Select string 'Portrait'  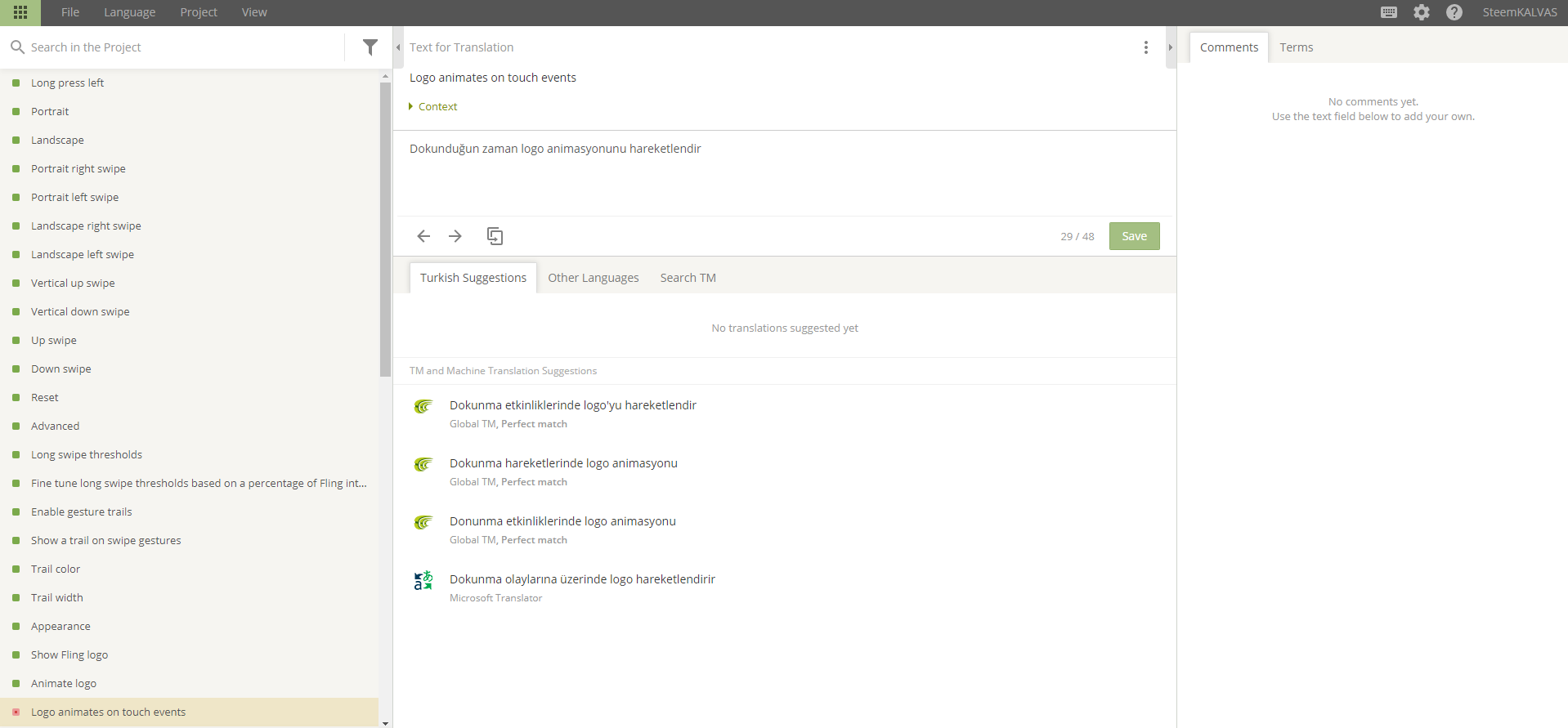(x=189, y=111)
